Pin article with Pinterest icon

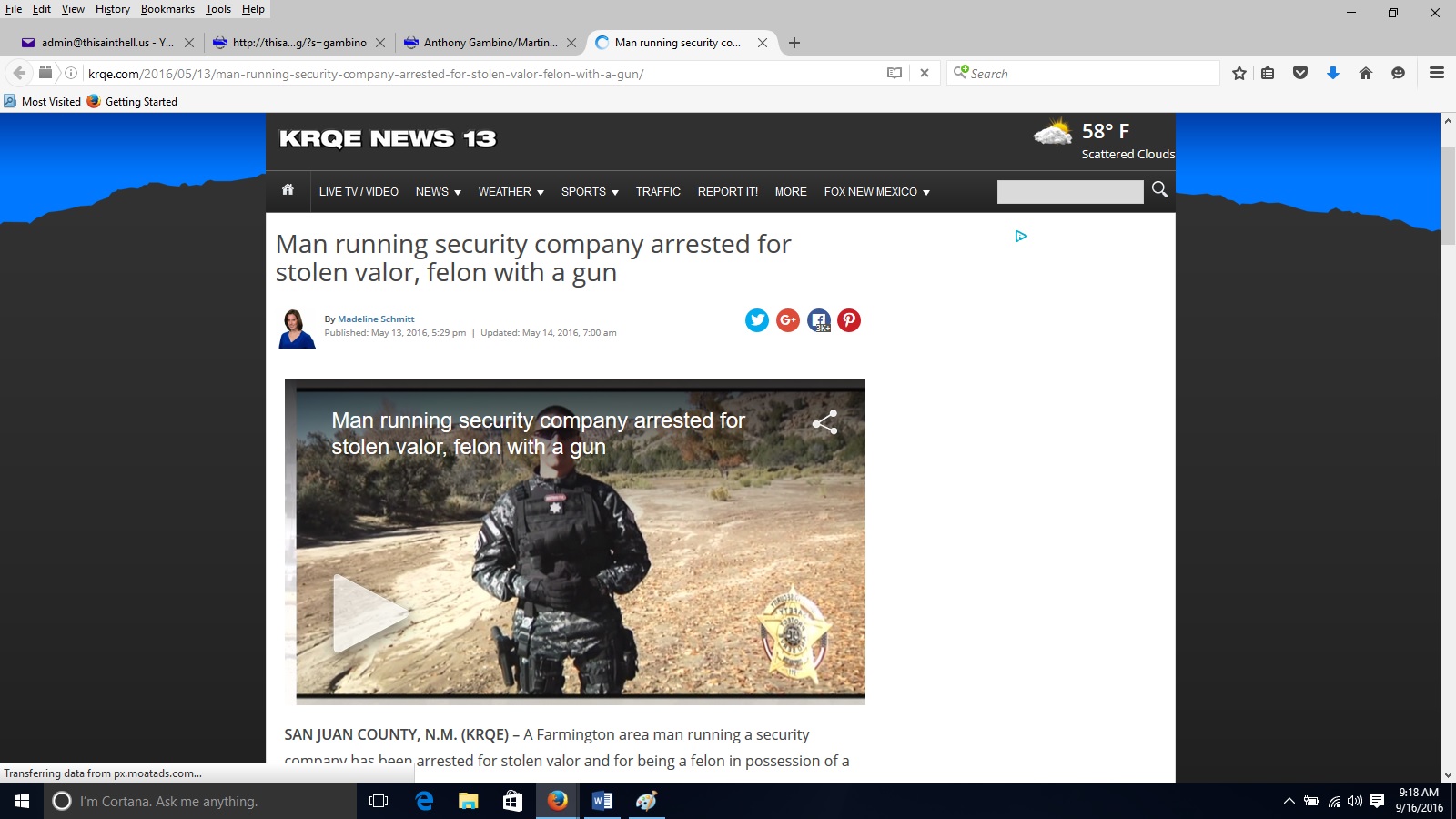[x=849, y=320]
